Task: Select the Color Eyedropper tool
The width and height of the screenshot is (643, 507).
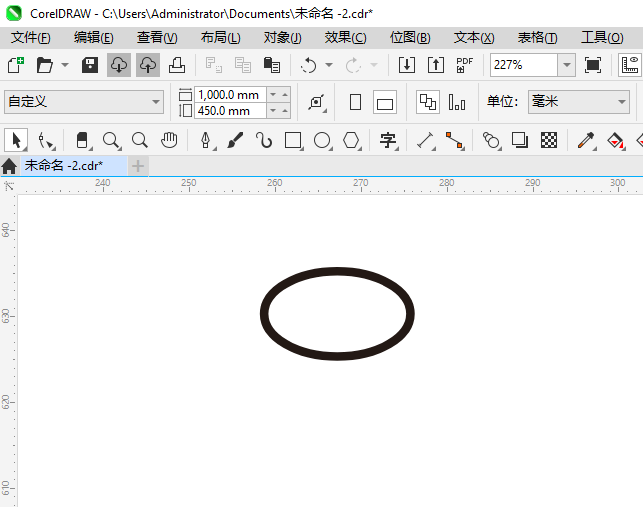Action: pyautogui.click(x=586, y=140)
